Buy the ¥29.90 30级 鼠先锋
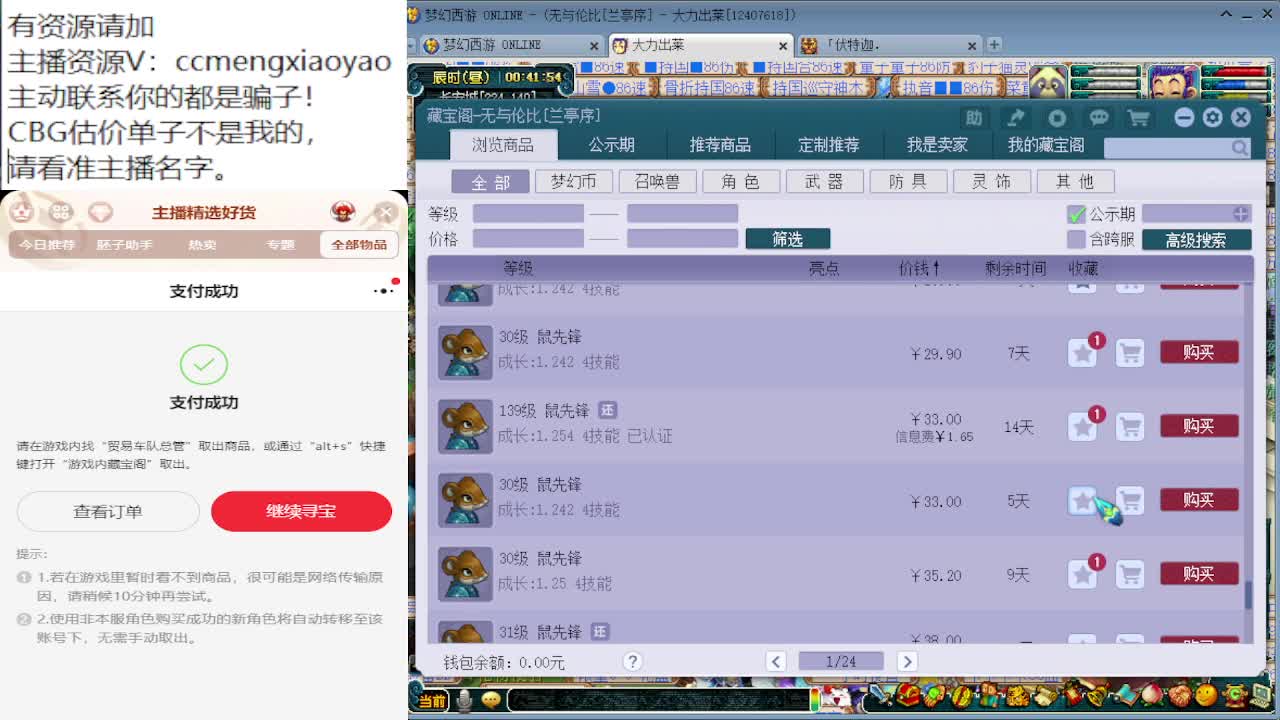This screenshot has width=1280, height=720. [x=1199, y=352]
